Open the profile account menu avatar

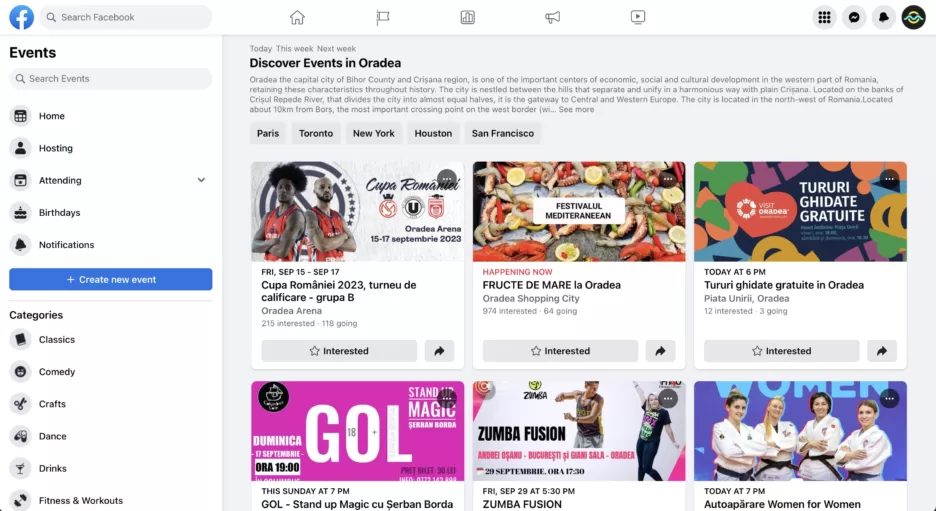913,17
